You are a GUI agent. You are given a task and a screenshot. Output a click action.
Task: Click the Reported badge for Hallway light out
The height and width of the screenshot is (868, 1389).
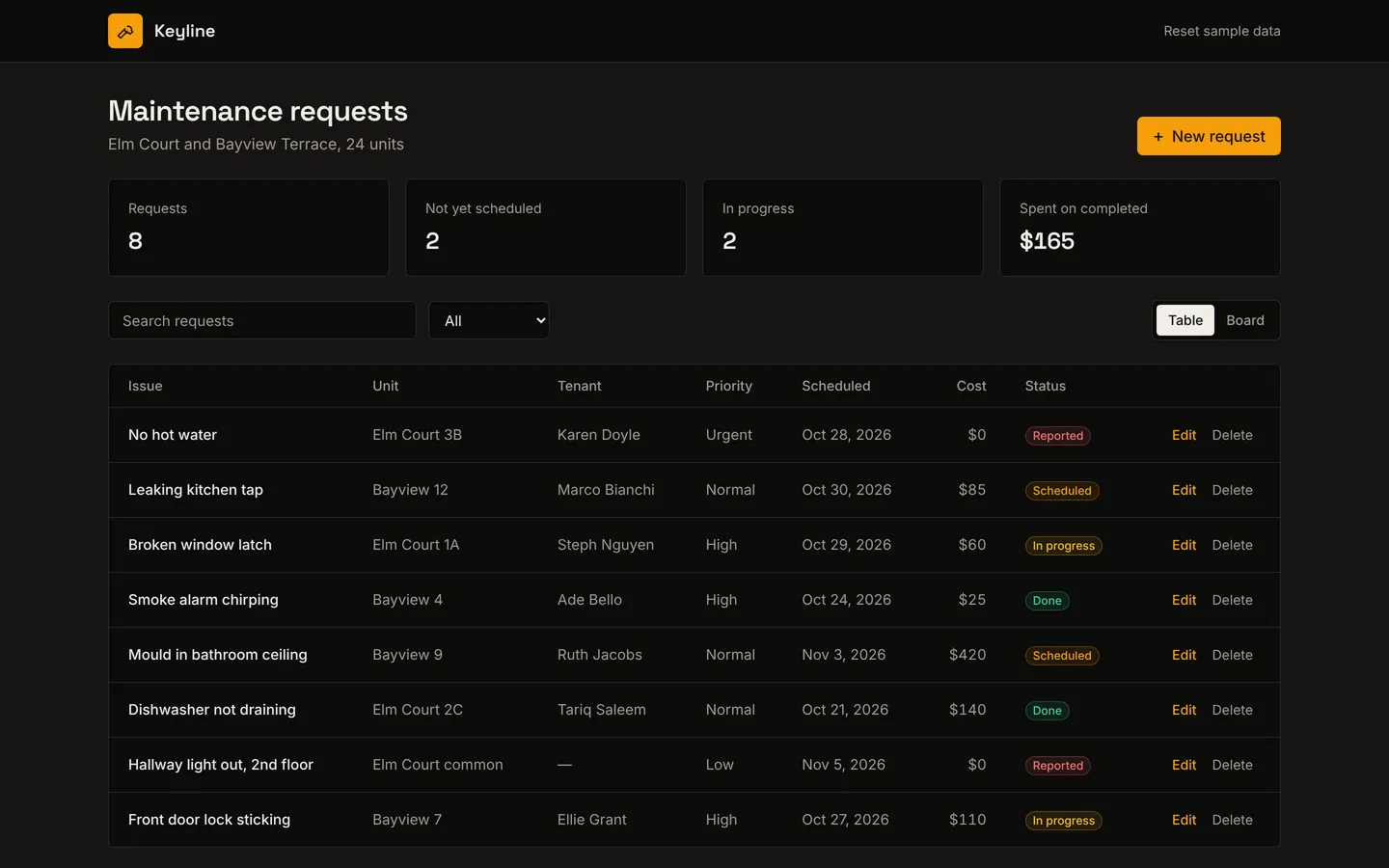tap(1058, 766)
